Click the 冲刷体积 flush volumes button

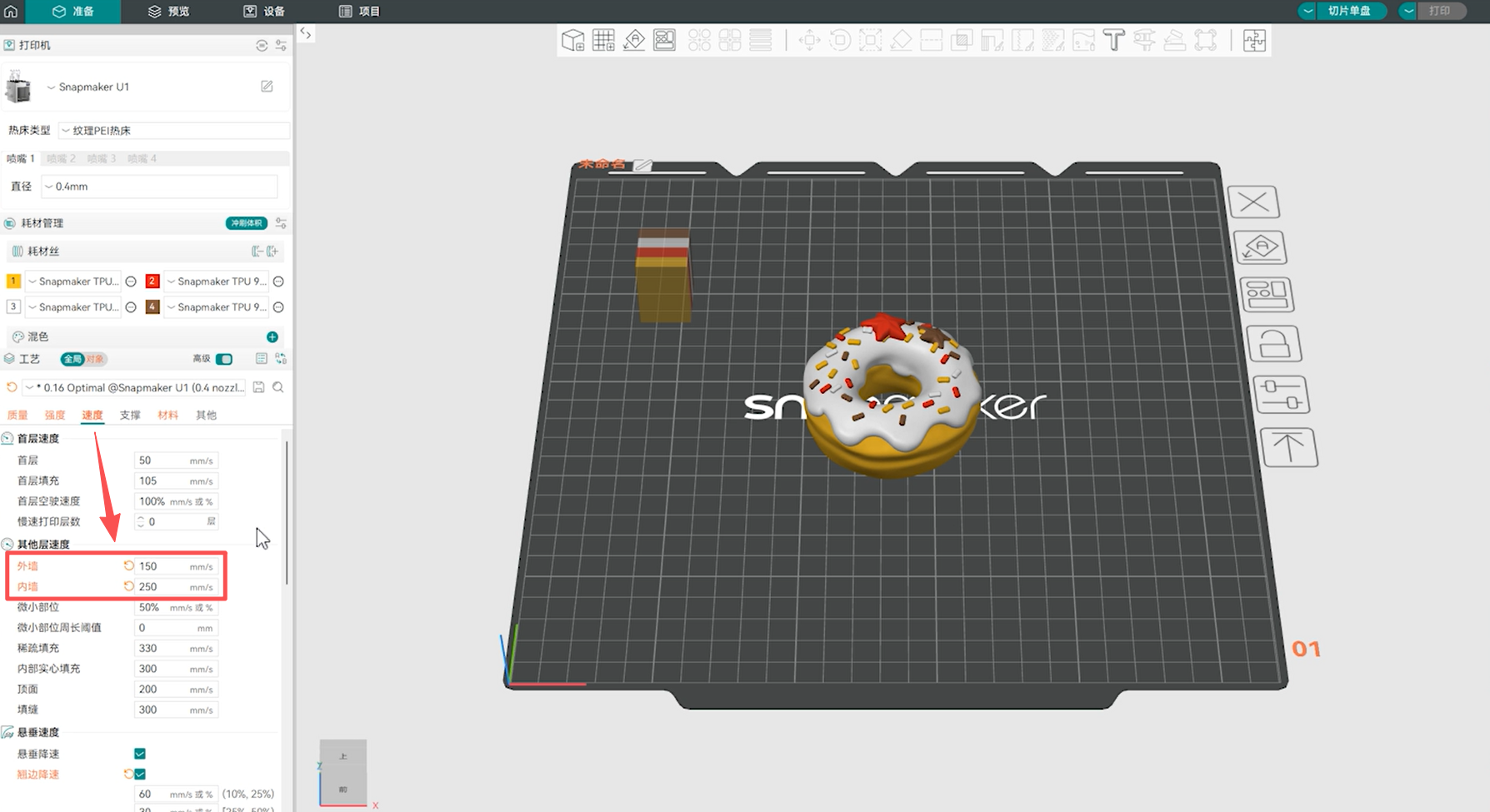pyautogui.click(x=246, y=223)
